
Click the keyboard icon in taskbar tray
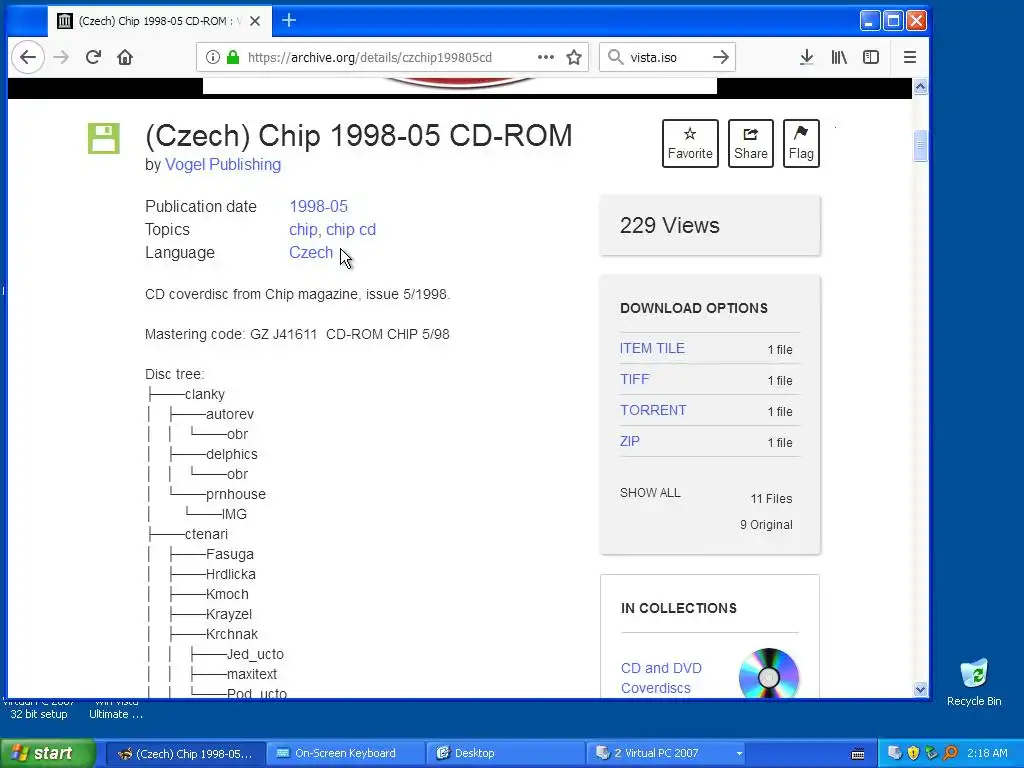click(858, 754)
